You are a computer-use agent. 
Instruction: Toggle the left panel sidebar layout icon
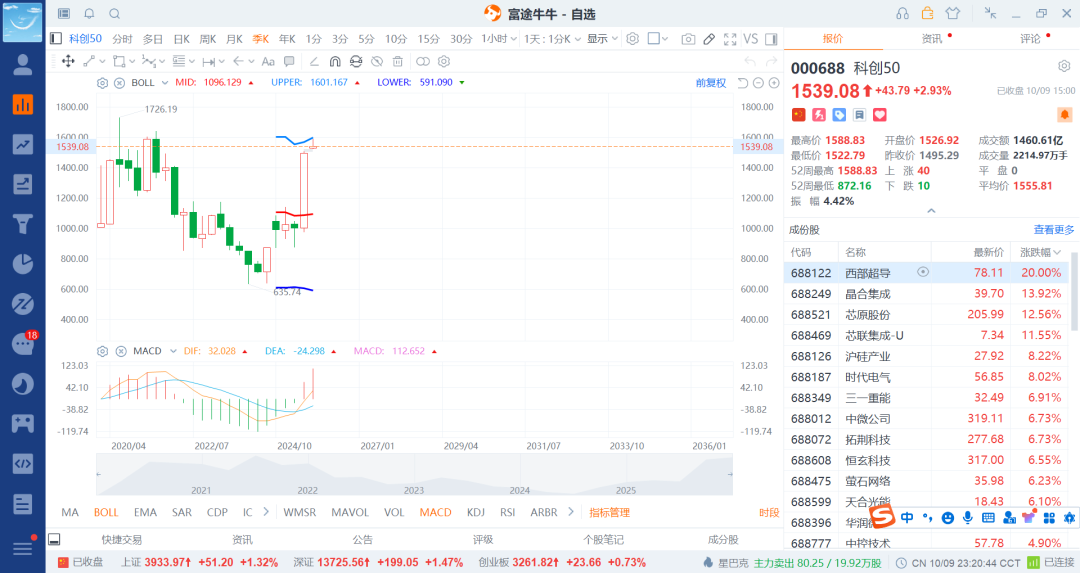tap(56, 39)
